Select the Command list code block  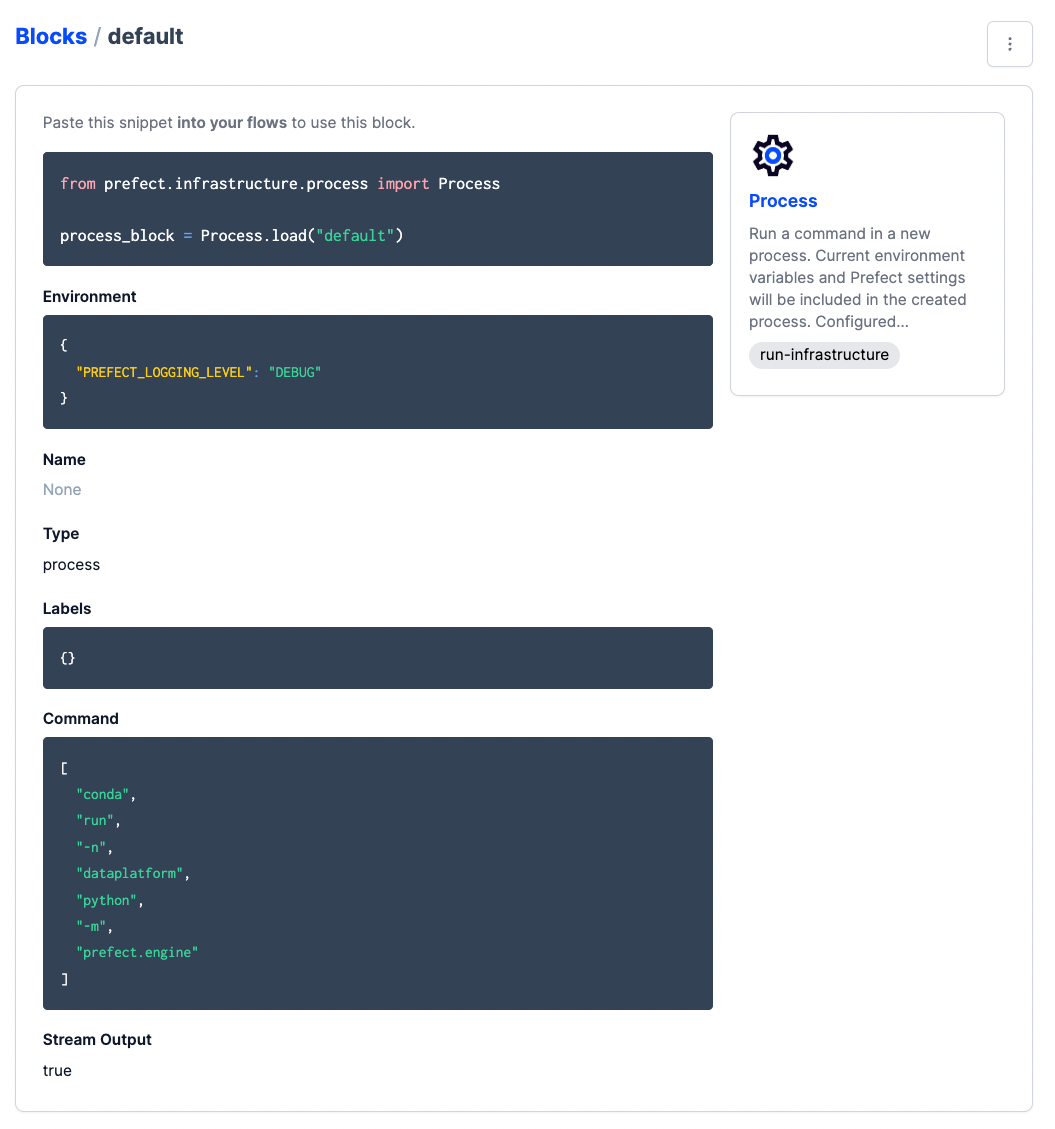pyautogui.click(x=377, y=872)
